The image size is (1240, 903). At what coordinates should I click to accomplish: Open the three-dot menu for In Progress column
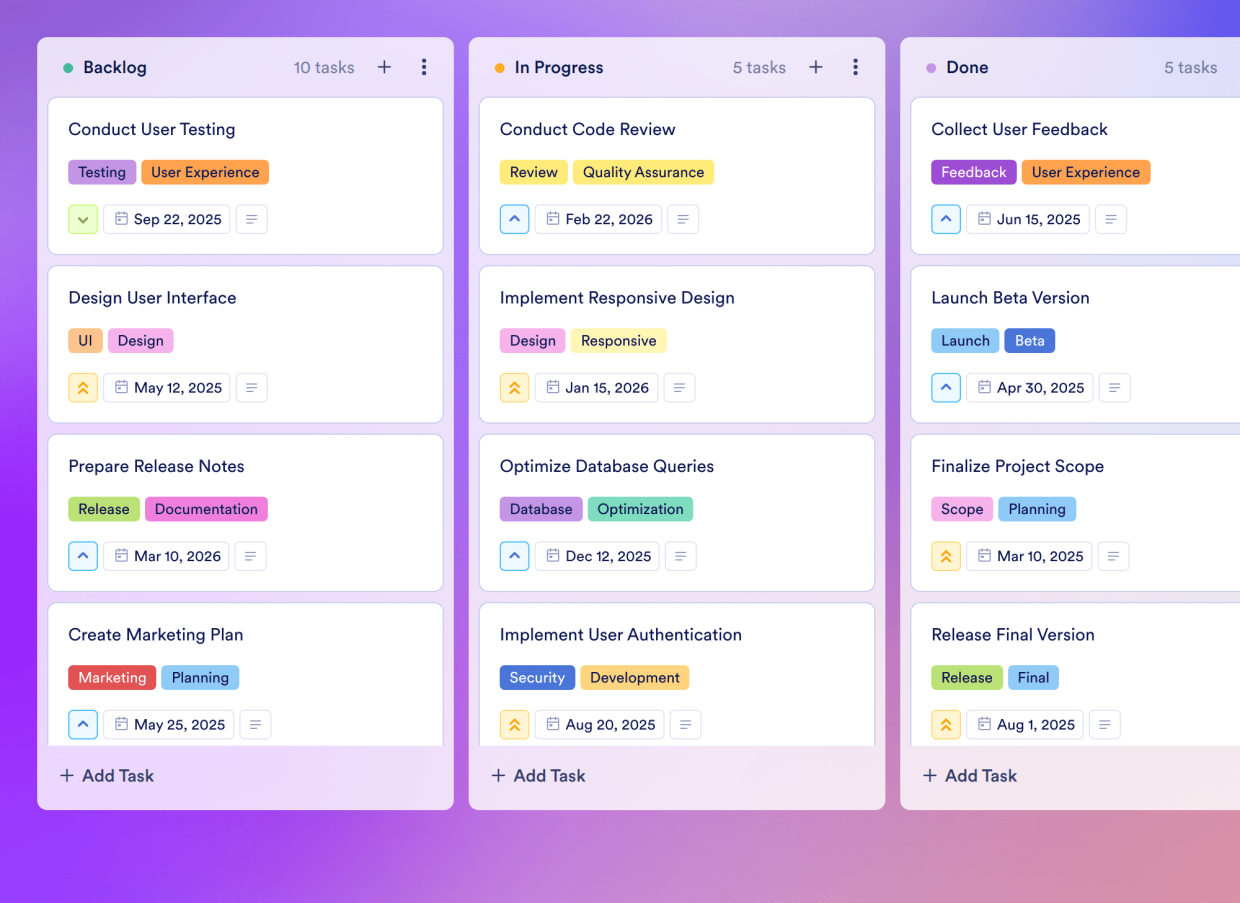coord(856,67)
